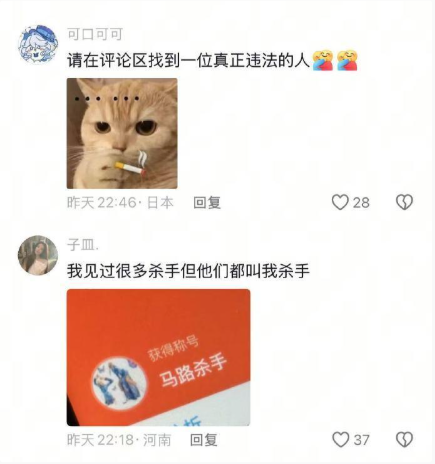Open username 子皿. profile

pyautogui.click(x=83, y=245)
